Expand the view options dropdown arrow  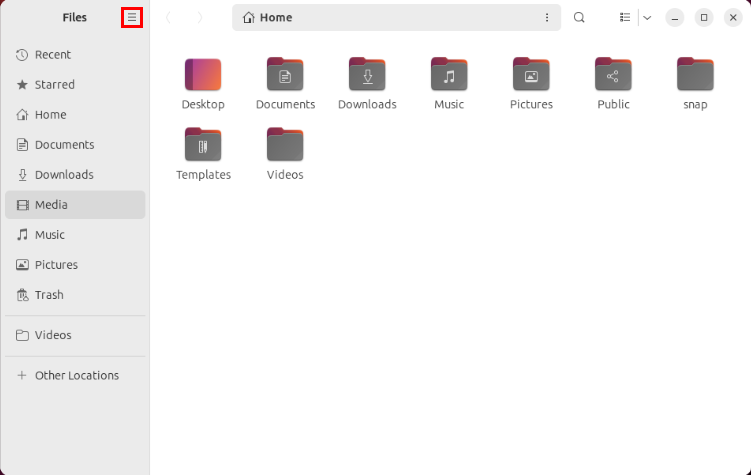tap(647, 17)
